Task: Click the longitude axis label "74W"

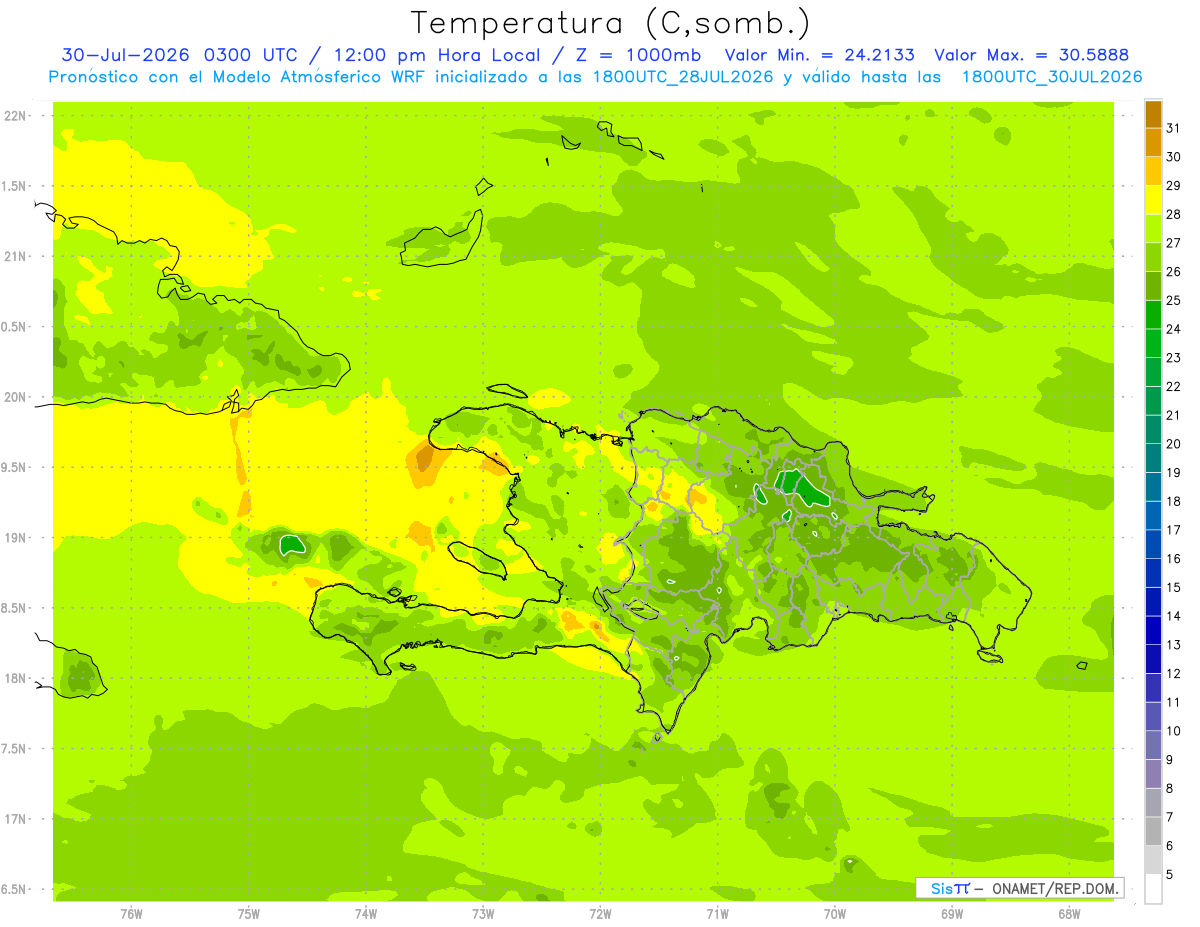Action: [366, 914]
